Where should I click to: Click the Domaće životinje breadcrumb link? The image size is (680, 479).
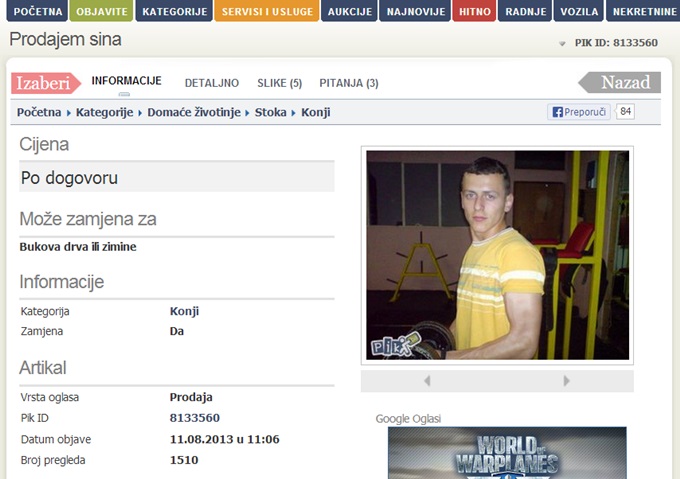[x=194, y=112]
